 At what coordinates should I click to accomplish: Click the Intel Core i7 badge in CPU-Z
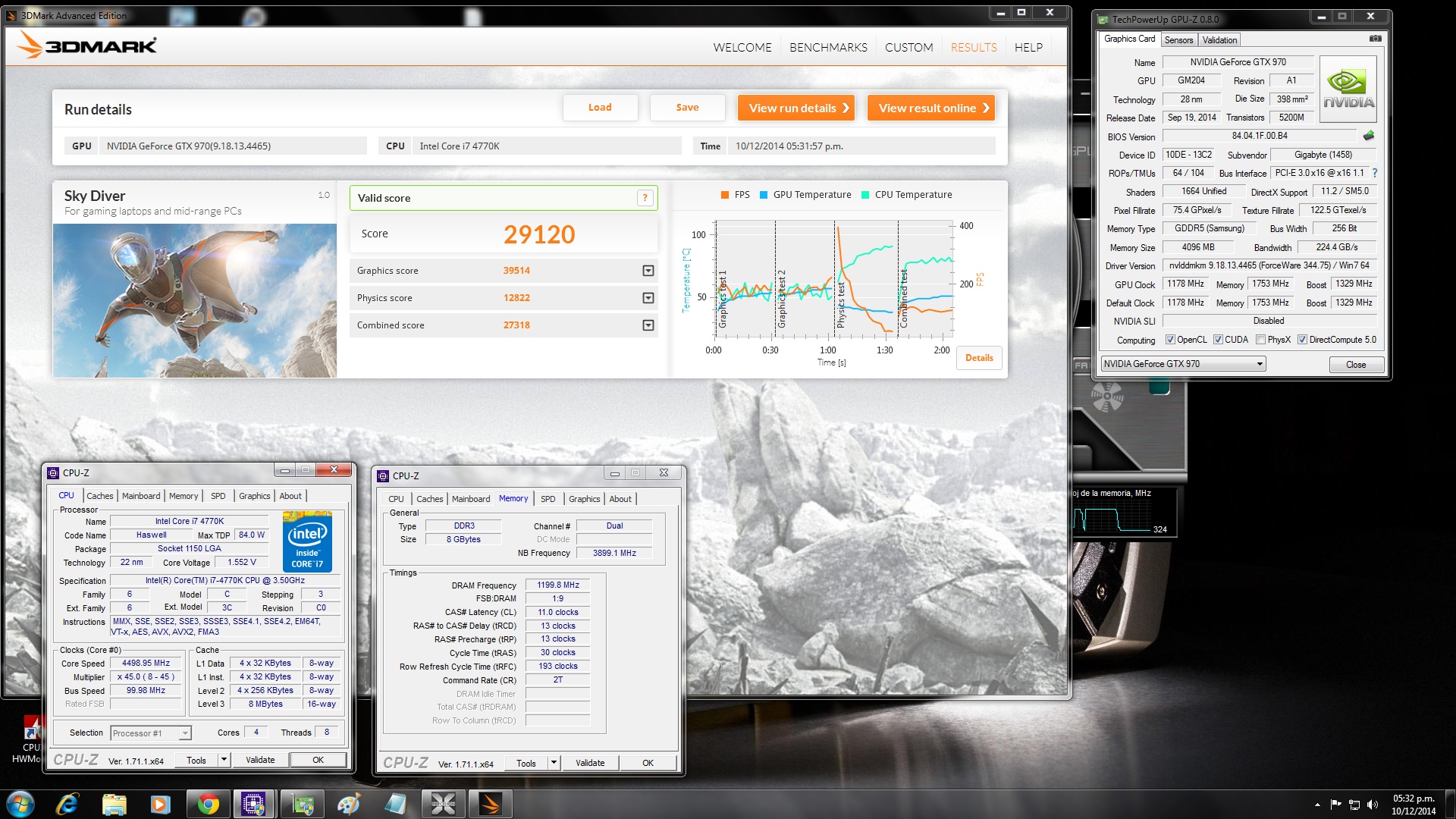click(x=307, y=541)
